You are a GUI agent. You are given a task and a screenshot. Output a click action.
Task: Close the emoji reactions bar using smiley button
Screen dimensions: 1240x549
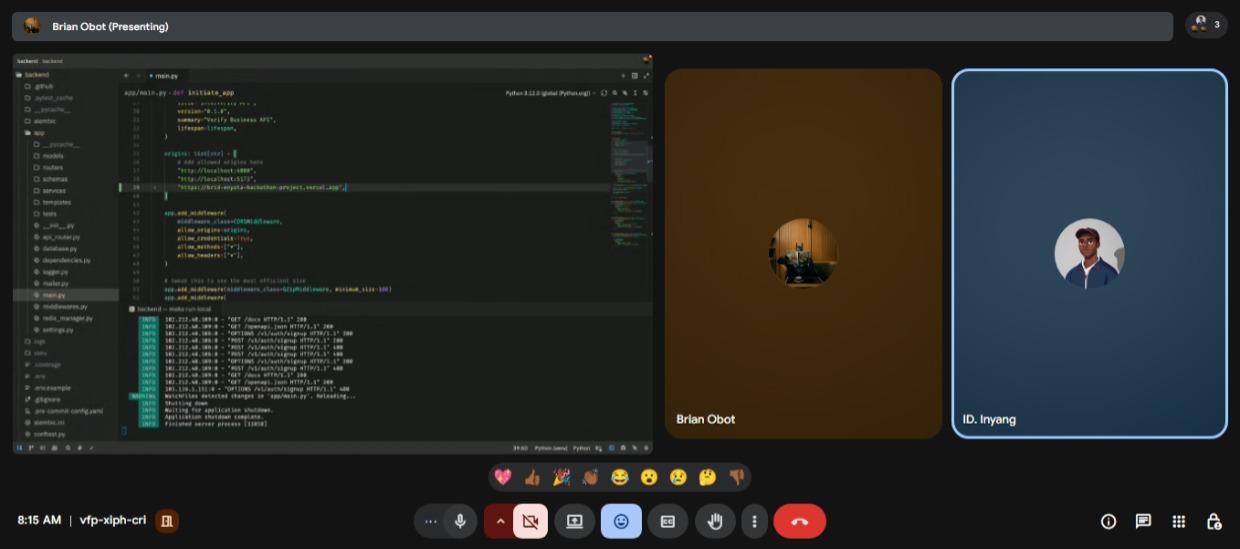621,521
